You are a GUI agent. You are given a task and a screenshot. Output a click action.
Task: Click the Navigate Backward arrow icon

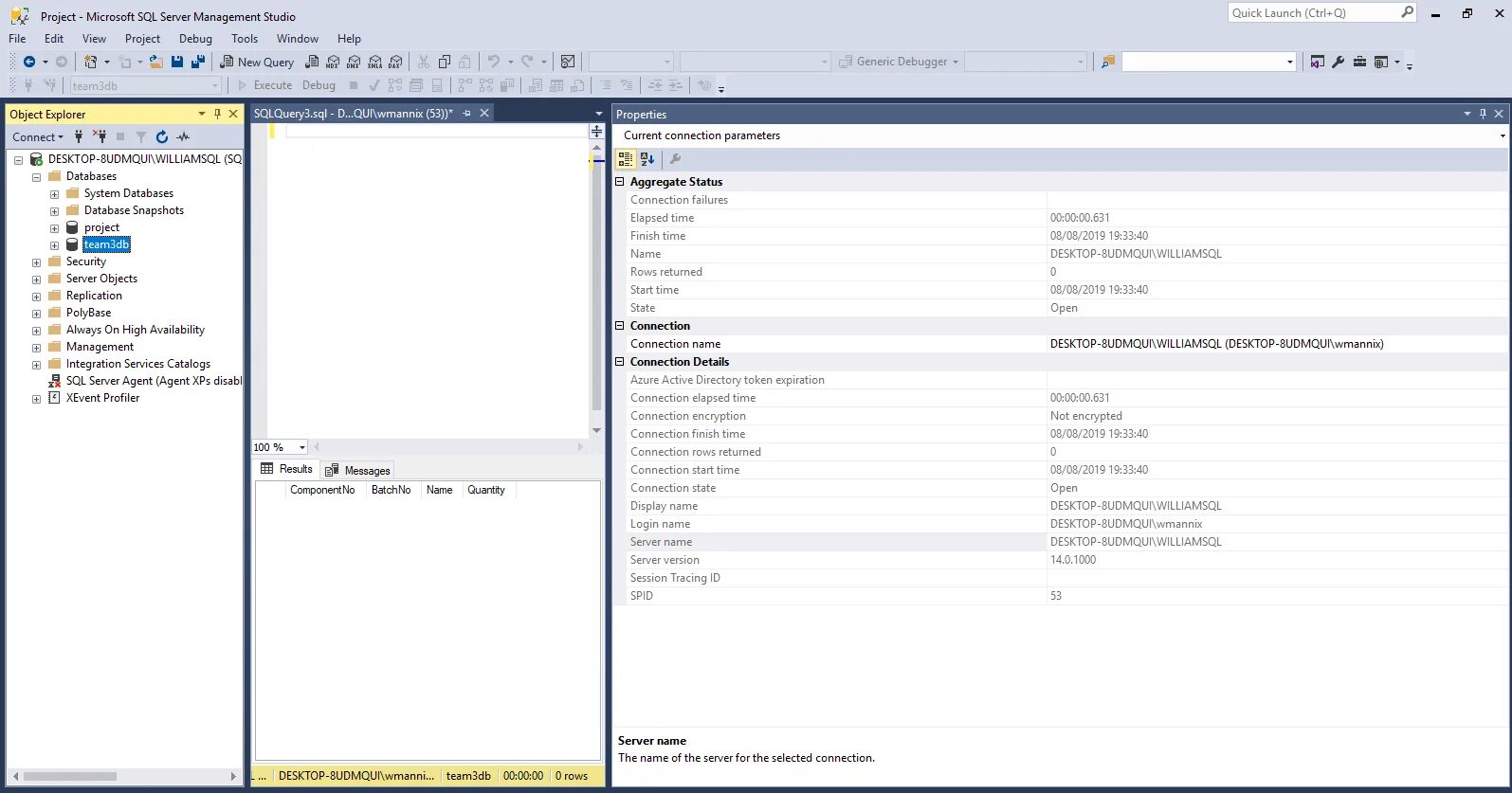point(29,62)
